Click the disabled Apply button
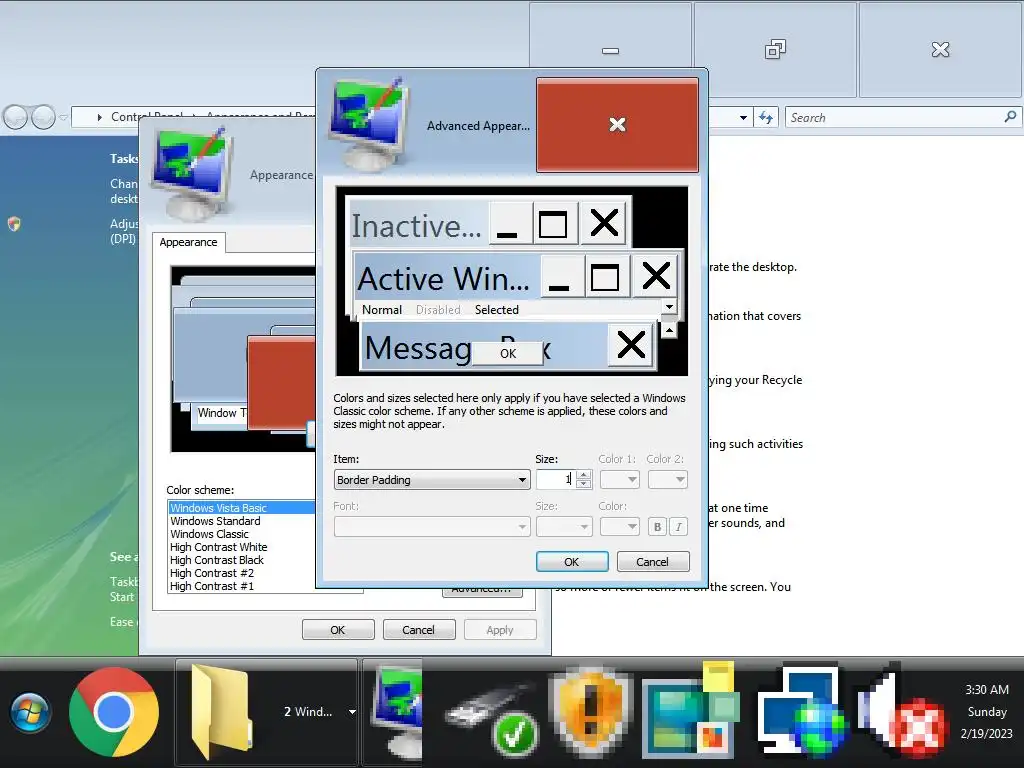Screen dimensions: 1024x768 pos(500,630)
